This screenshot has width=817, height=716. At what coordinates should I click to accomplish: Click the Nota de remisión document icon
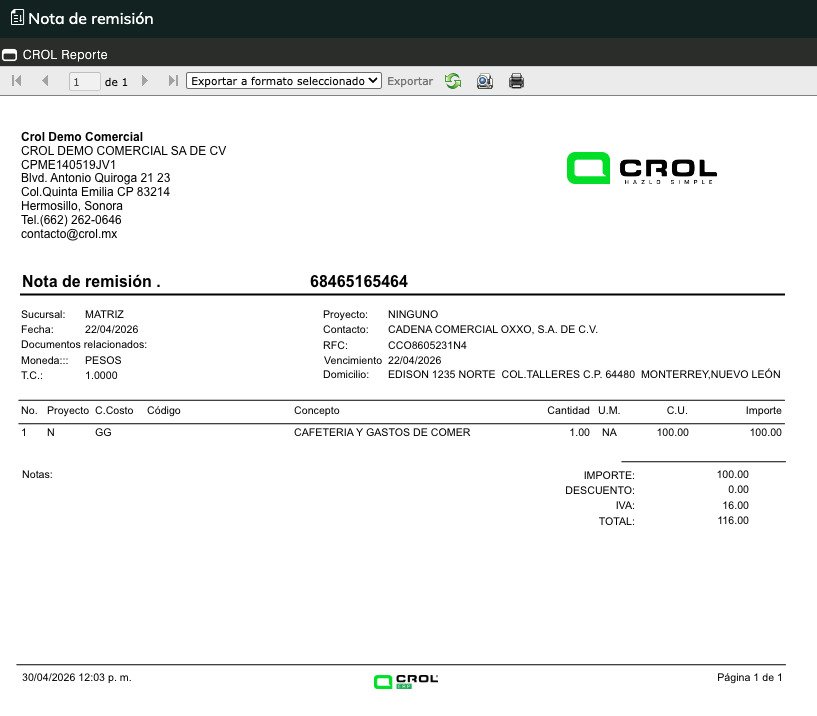[17, 18]
